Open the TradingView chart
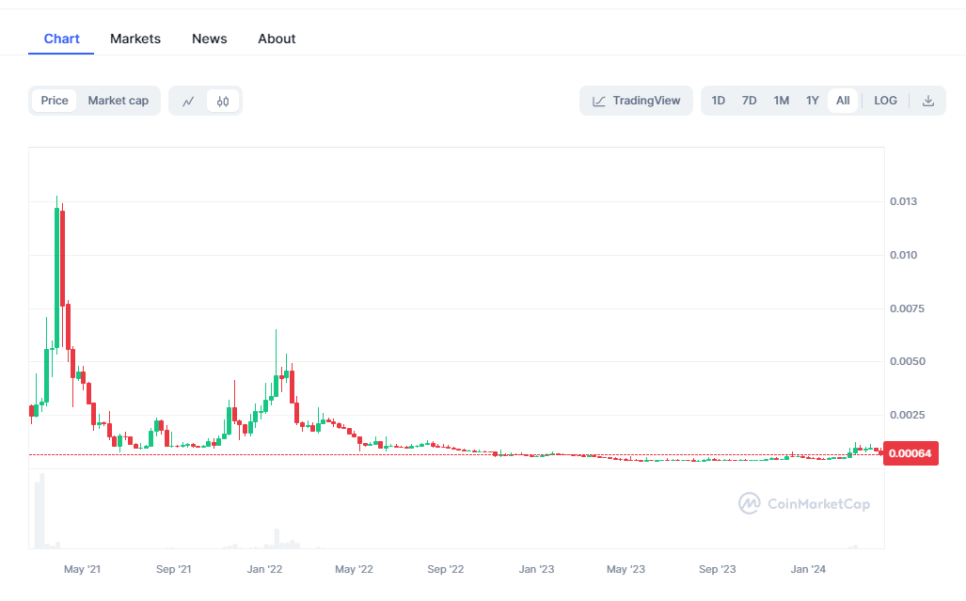Viewport: 966px width, 601px height. (636, 101)
